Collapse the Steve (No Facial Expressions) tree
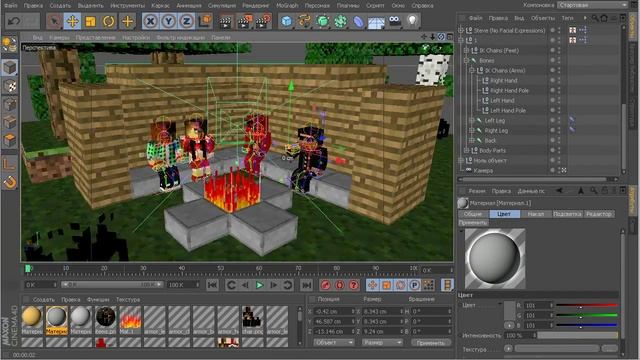The image size is (640, 360). [x=461, y=30]
